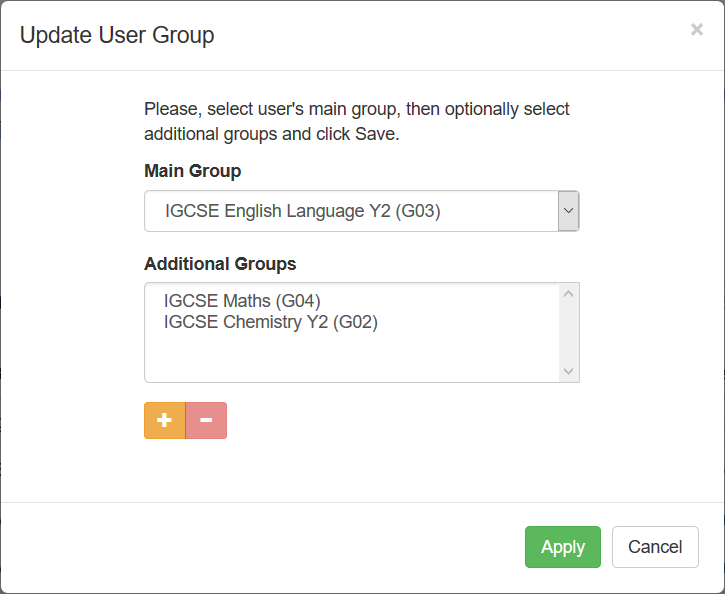Click empty area inside Additional Groups list
Screen dimensions: 725x594
[x=351, y=357]
